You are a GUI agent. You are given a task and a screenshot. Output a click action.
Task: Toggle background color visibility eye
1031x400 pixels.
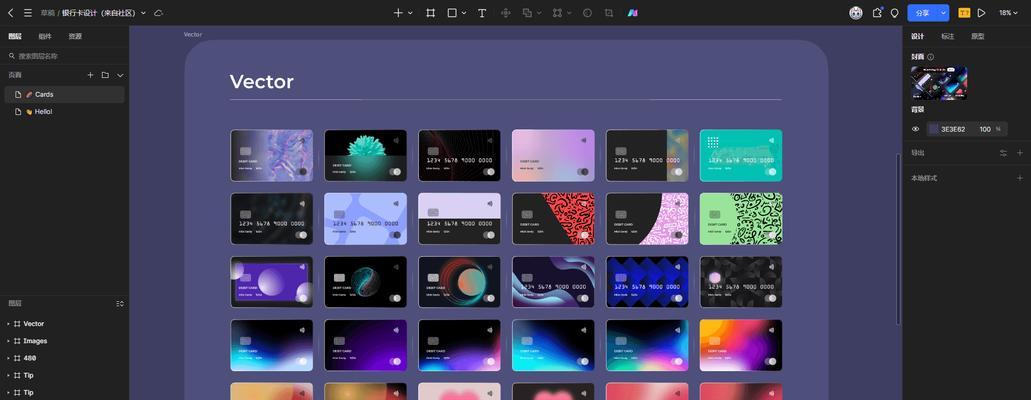pyautogui.click(x=915, y=129)
